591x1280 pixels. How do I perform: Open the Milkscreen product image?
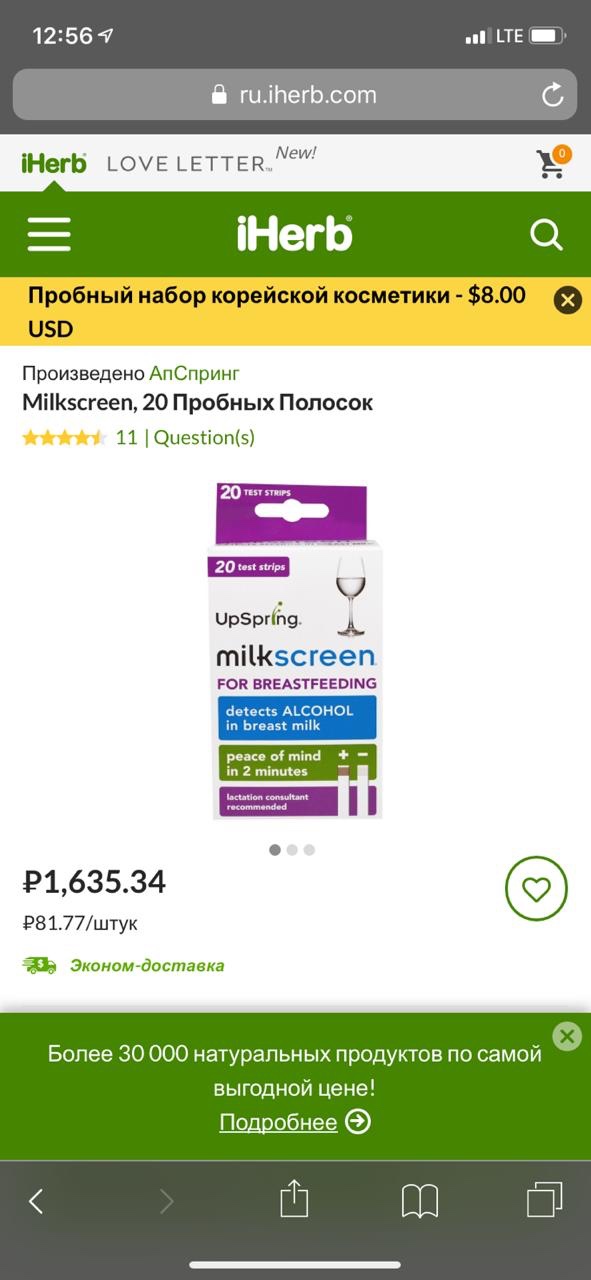(x=294, y=650)
